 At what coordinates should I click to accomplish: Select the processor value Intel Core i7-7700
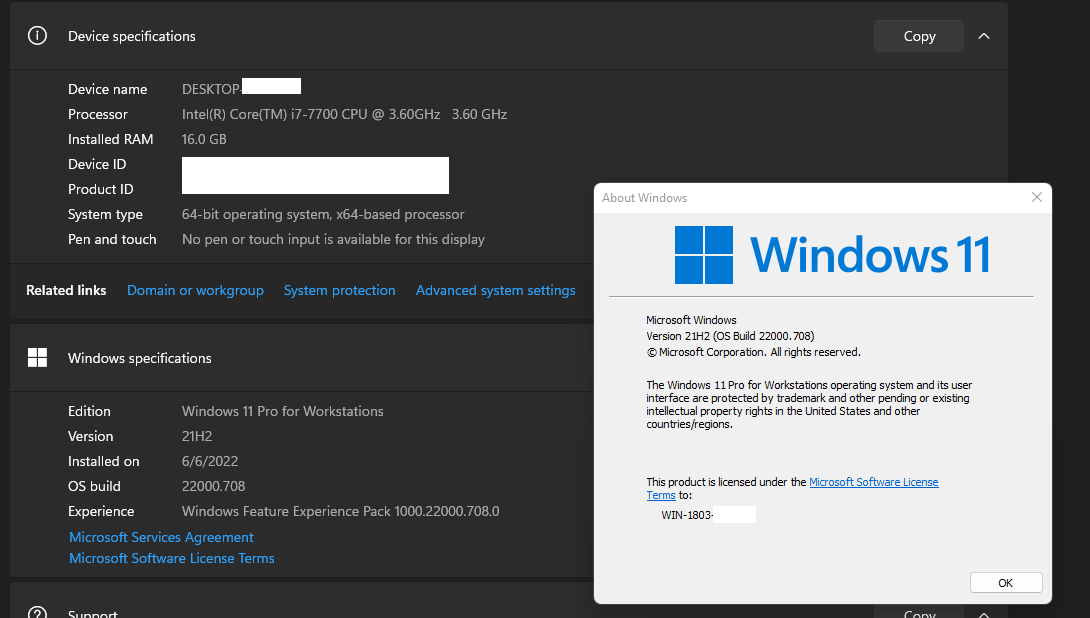coord(344,114)
